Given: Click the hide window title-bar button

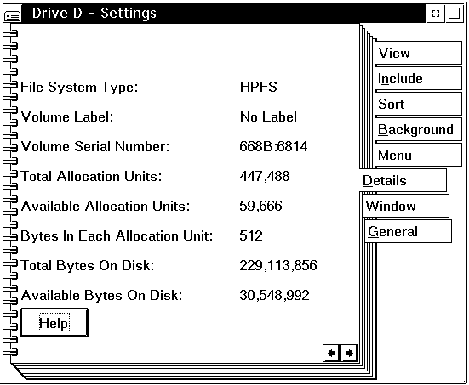Looking at the screenshot, I should pyautogui.click(x=435, y=14).
